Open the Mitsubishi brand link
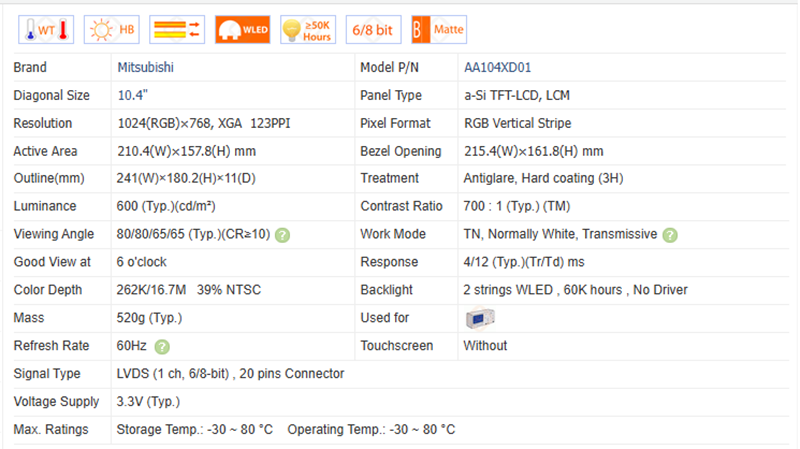Image resolution: width=800 pixels, height=449 pixels. click(x=145, y=67)
